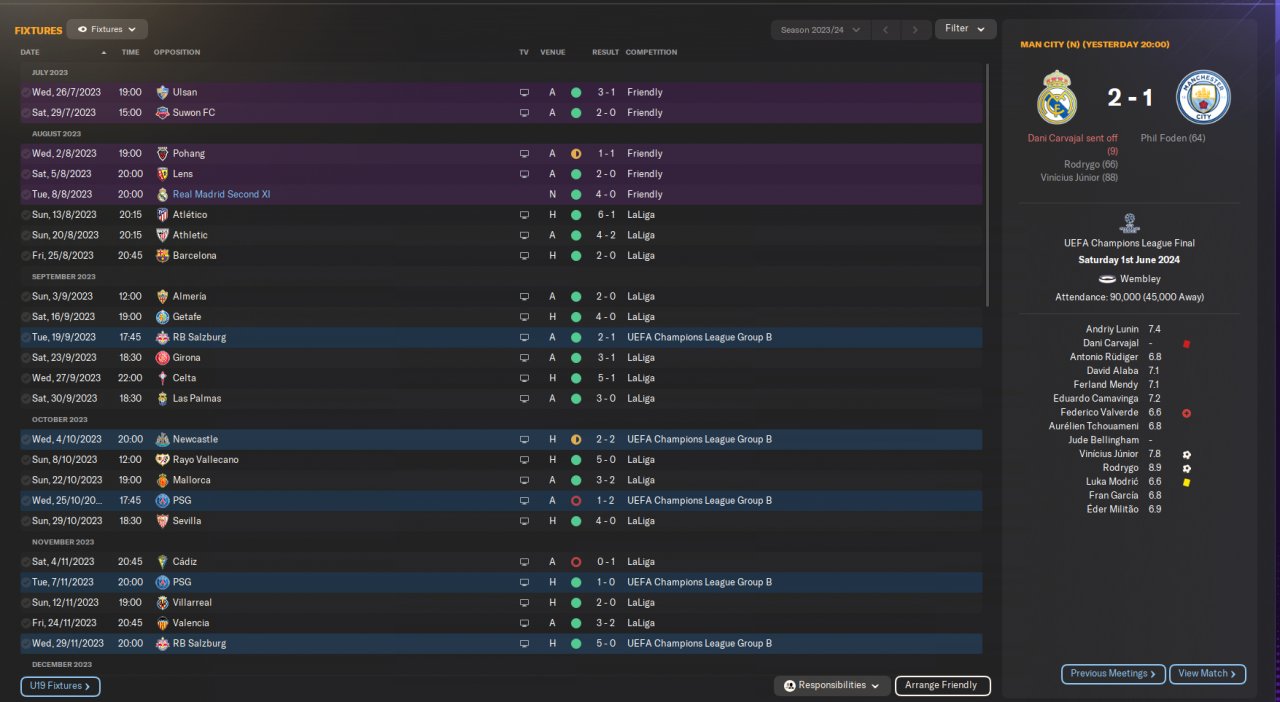Image resolution: width=1280 pixels, height=702 pixels.
Task: Click the Real Madrid crest in match panel
Action: click(1057, 97)
